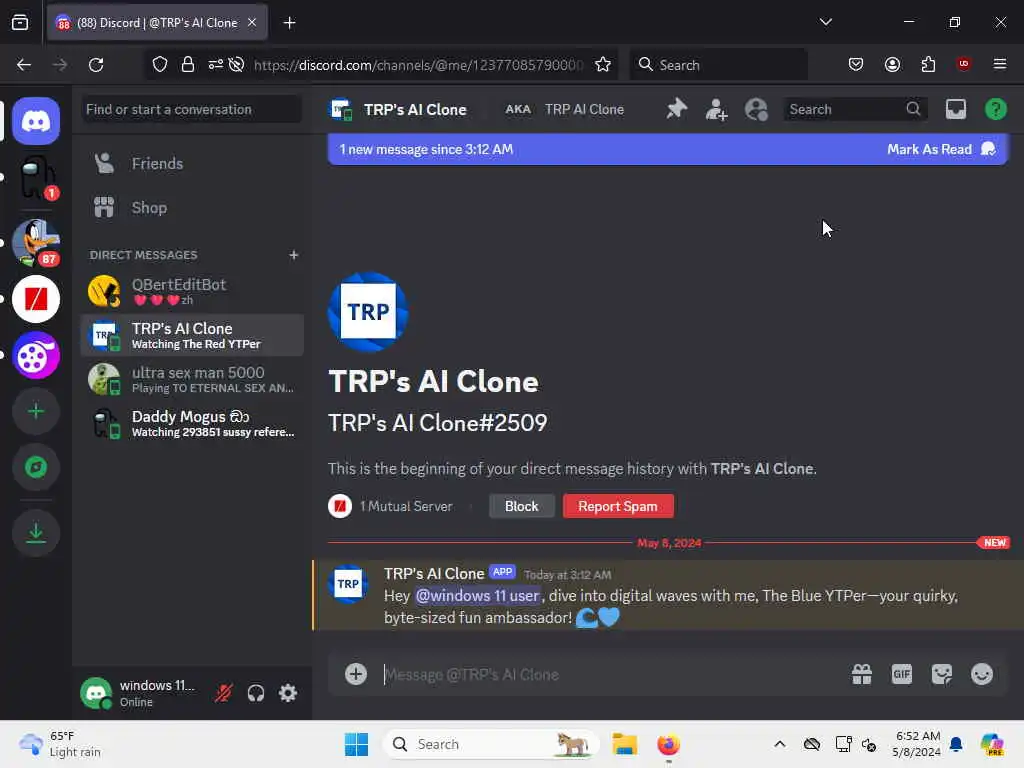Open Shop in the sidebar
Screen dimensions: 1024x768
[192, 208]
